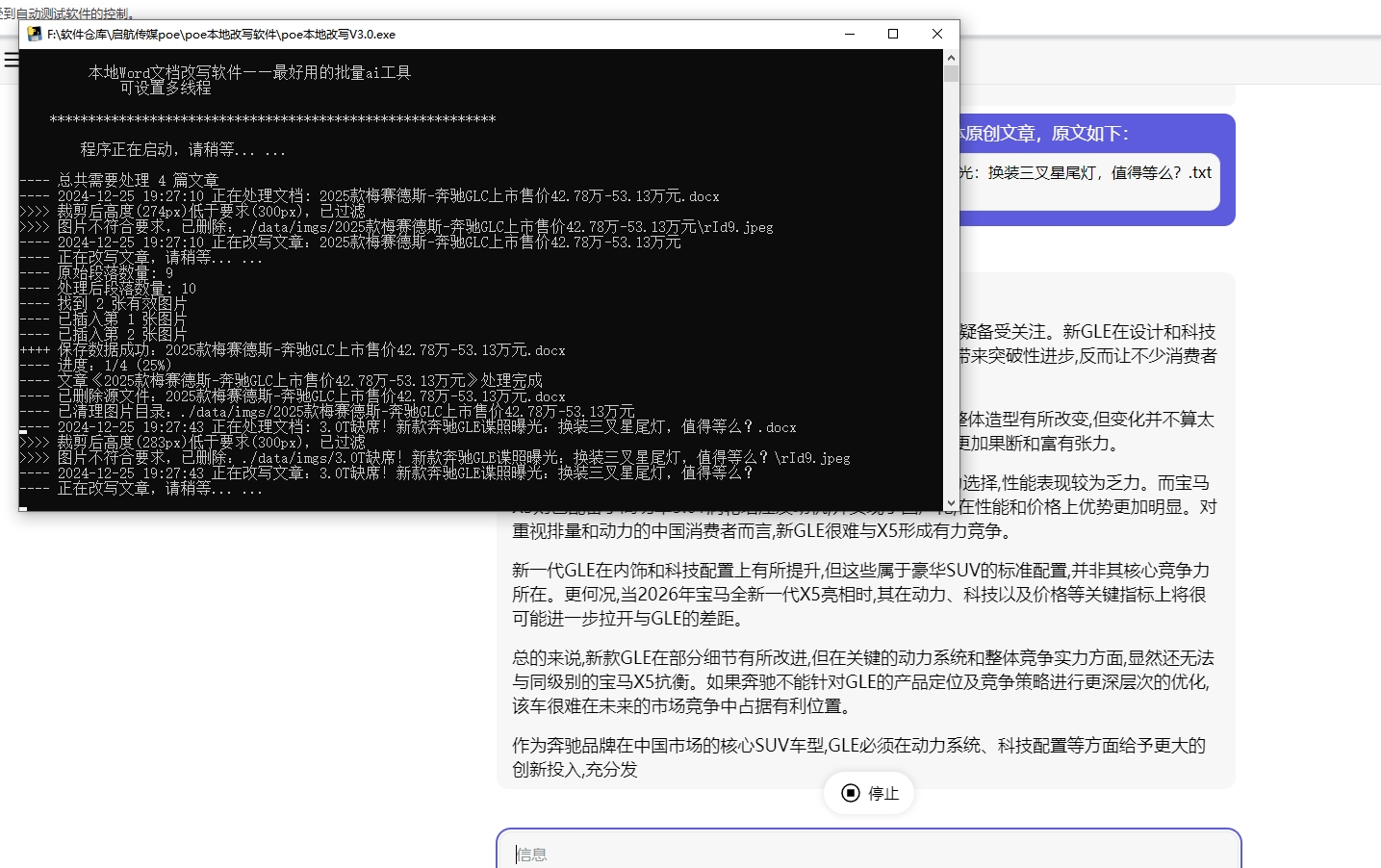The image size is (1381, 868).
Task: Click the console scrollbar down arrow
Action: 951,503
